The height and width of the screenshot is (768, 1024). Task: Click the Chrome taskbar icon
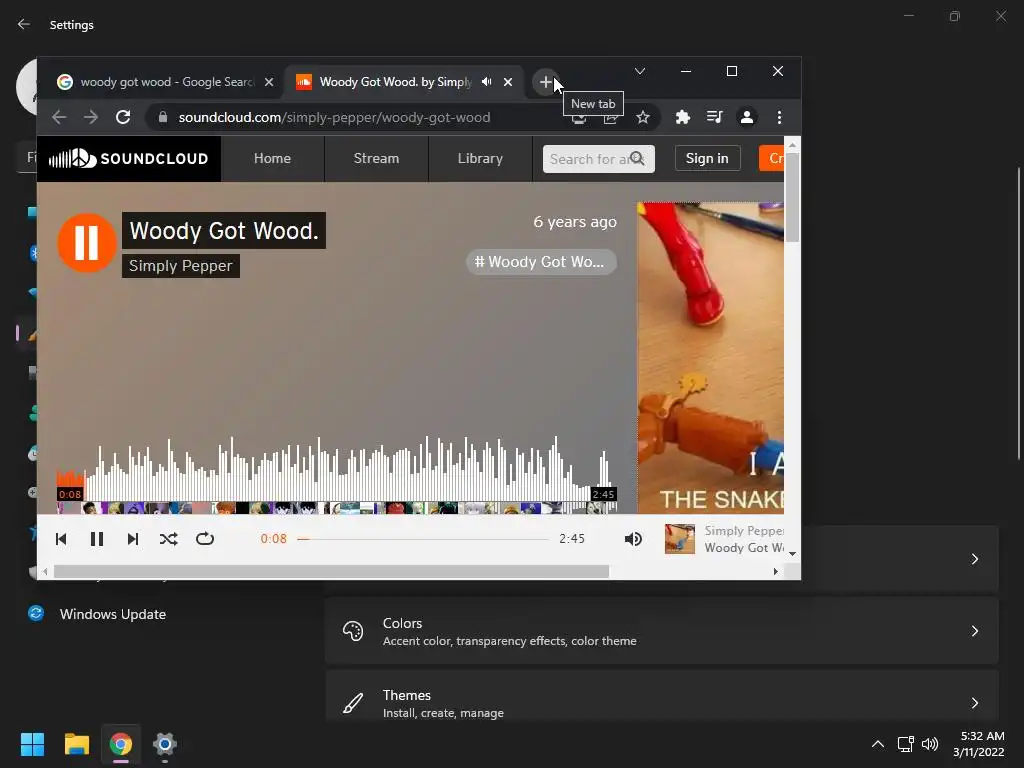point(120,744)
